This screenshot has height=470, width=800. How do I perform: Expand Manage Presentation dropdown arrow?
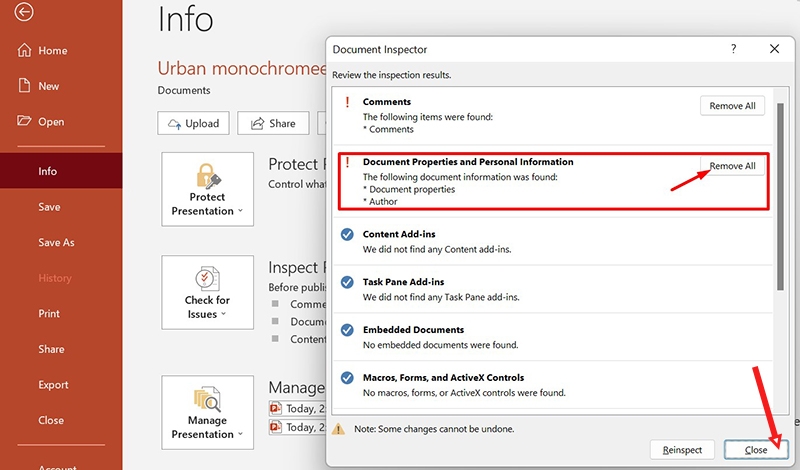click(x=240, y=434)
